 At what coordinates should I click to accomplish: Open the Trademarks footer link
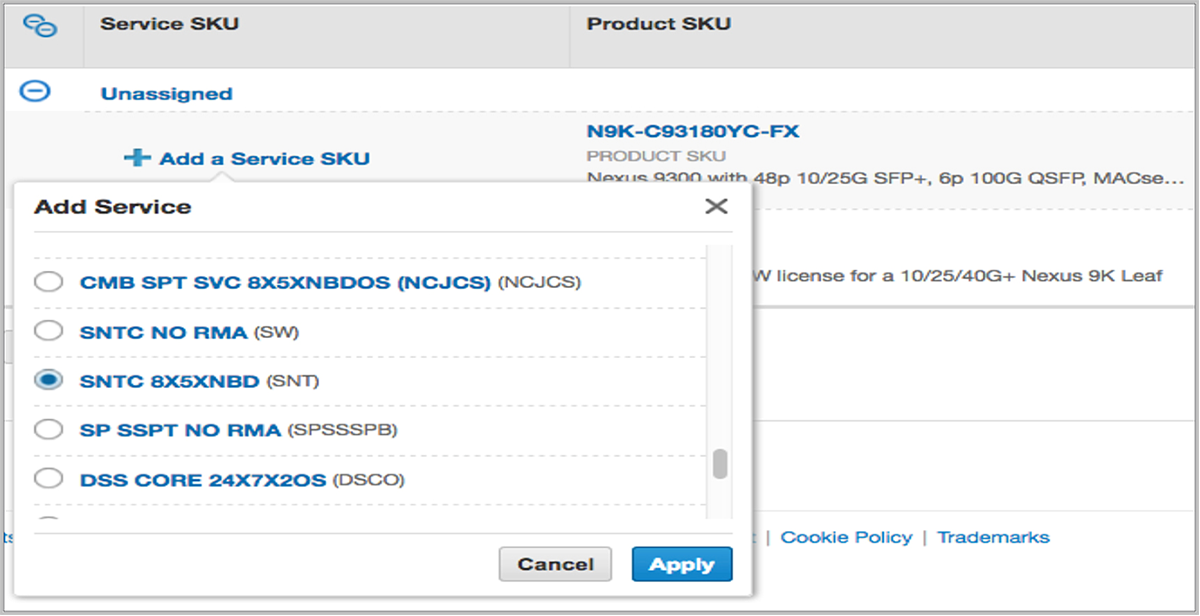click(993, 537)
